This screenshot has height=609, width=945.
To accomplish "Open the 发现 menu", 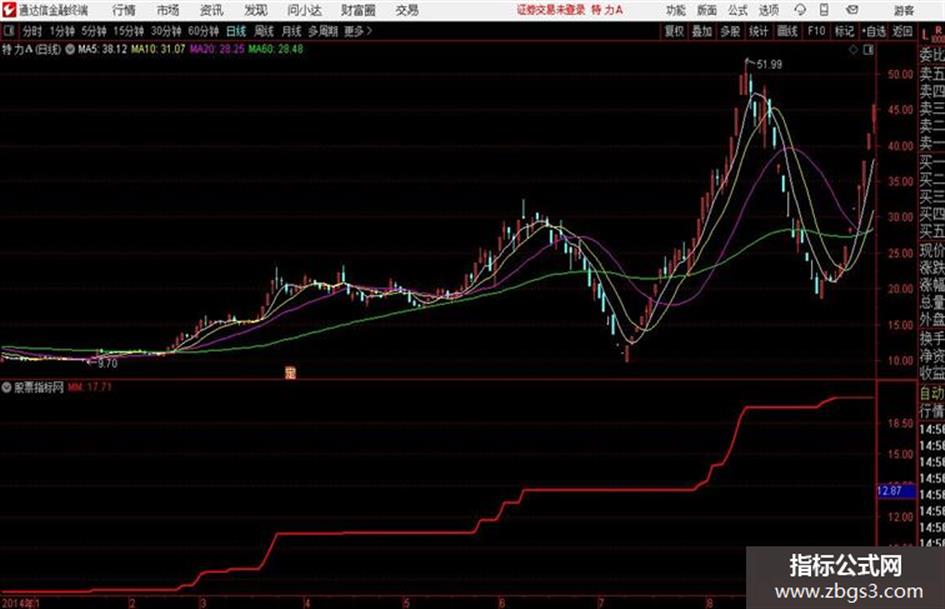I will pyautogui.click(x=256, y=10).
